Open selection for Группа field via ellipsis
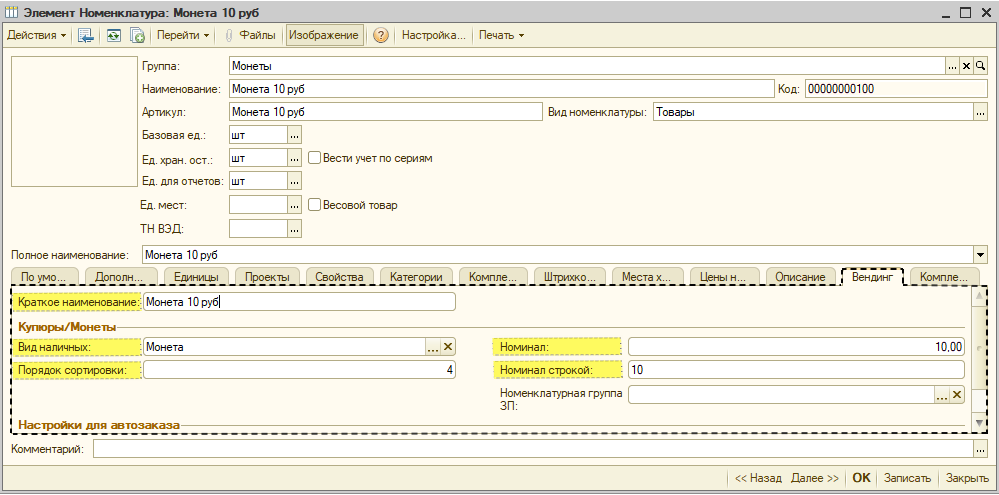 952,66
